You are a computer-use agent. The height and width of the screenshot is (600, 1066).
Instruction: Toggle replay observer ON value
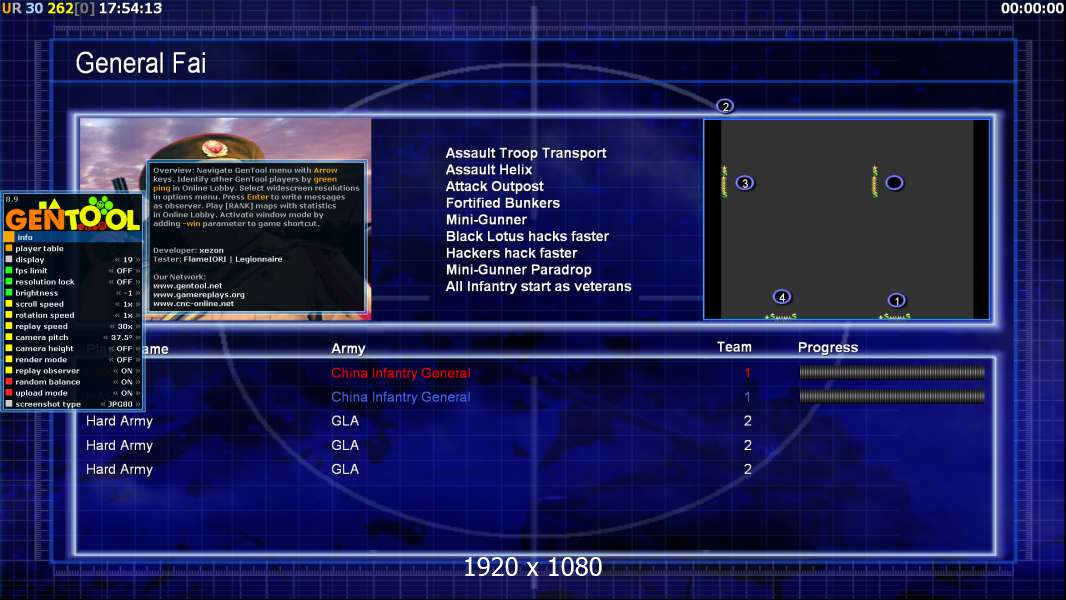coord(126,370)
